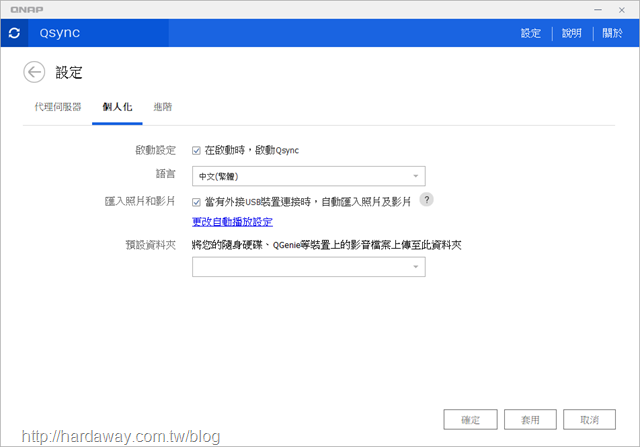The image size is (640, 447).
Task: Click the 設定 page title text
Action: pyautogui.click(x=69, y=73)
